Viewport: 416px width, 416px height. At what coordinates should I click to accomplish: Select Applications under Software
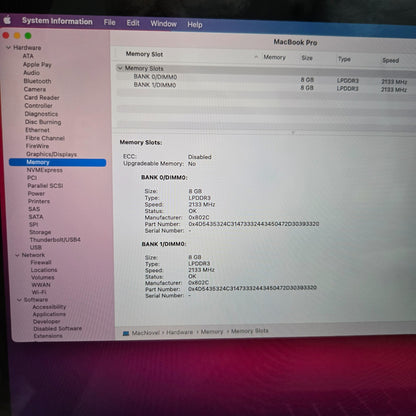coord(49,314)
